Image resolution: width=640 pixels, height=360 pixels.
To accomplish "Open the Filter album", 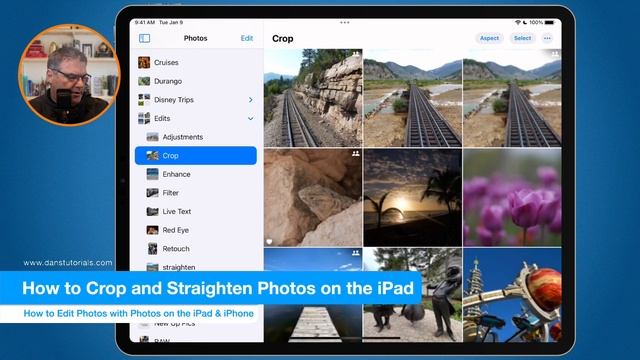I will 196,193.
